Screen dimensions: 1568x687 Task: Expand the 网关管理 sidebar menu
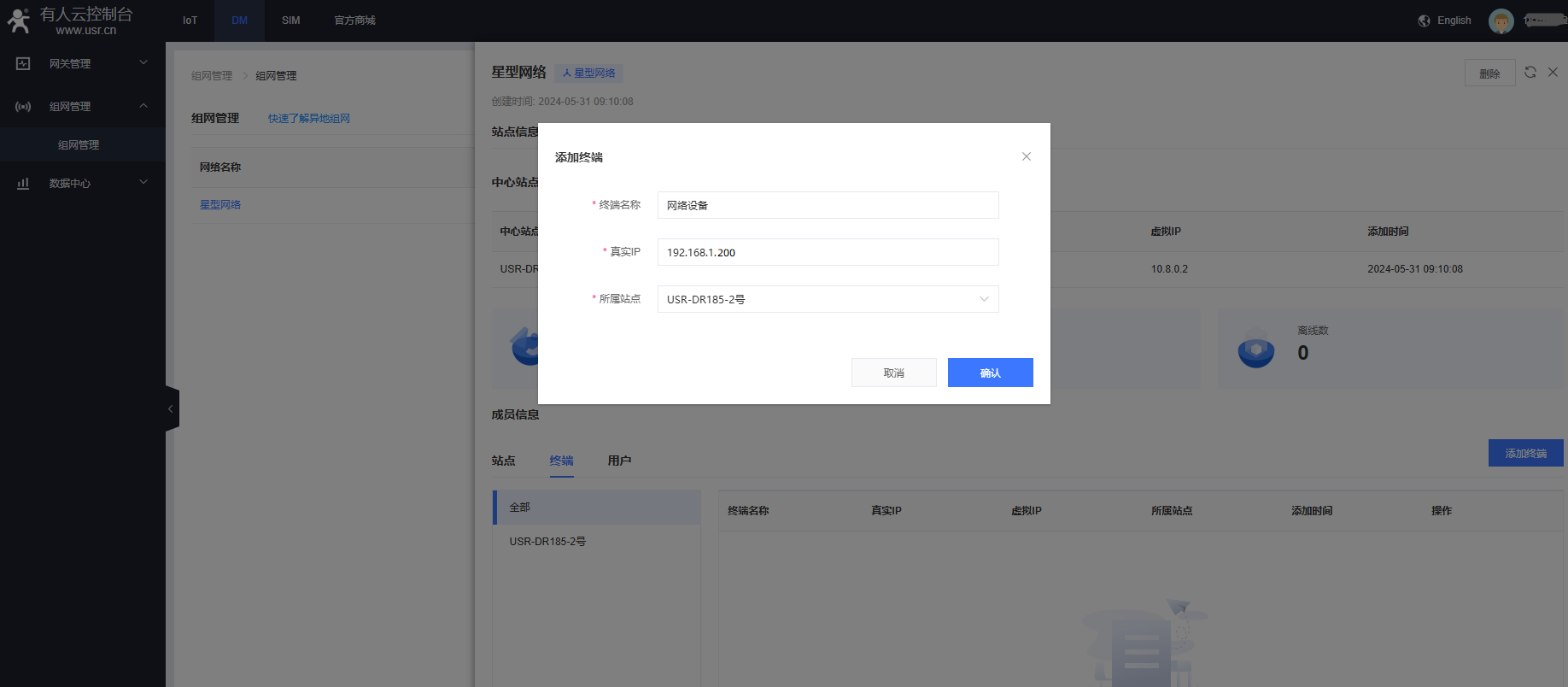[83, 64]
